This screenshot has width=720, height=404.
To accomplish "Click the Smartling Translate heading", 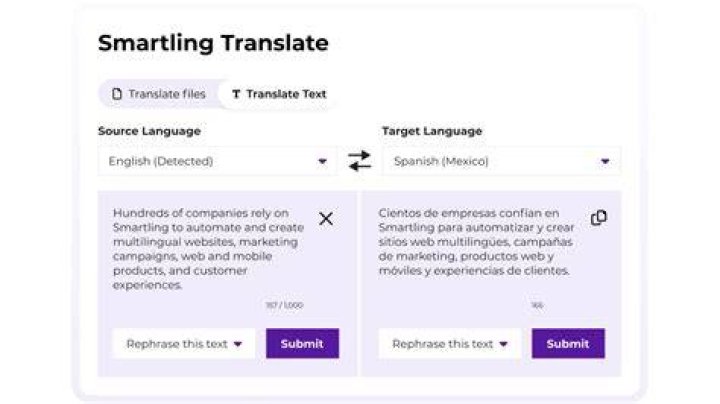I will pos(213,43).
